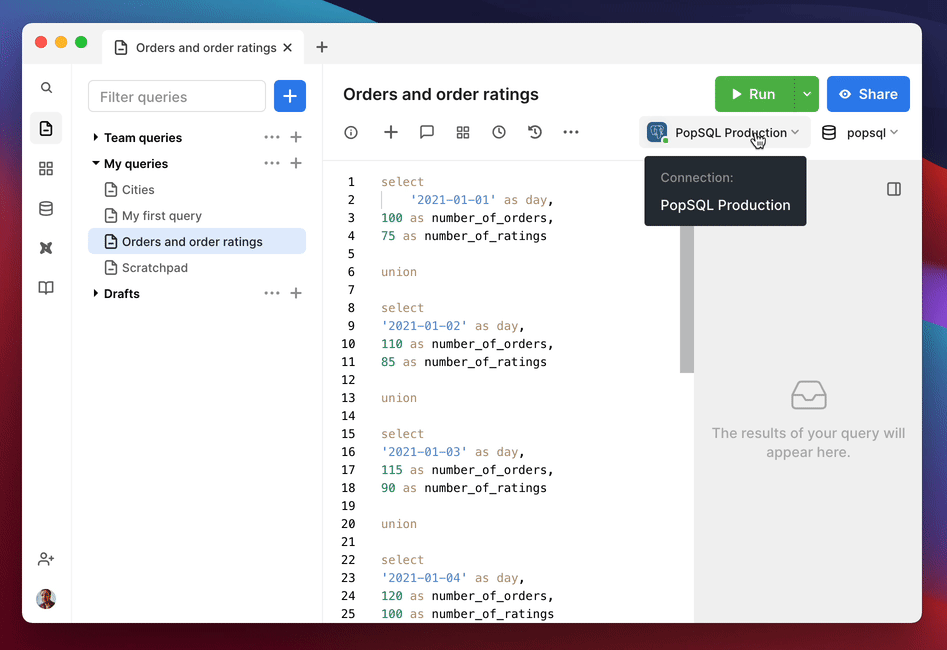Open the documentation book icon in the sidebar
The image size is (947, 650).
coord(46,288)
